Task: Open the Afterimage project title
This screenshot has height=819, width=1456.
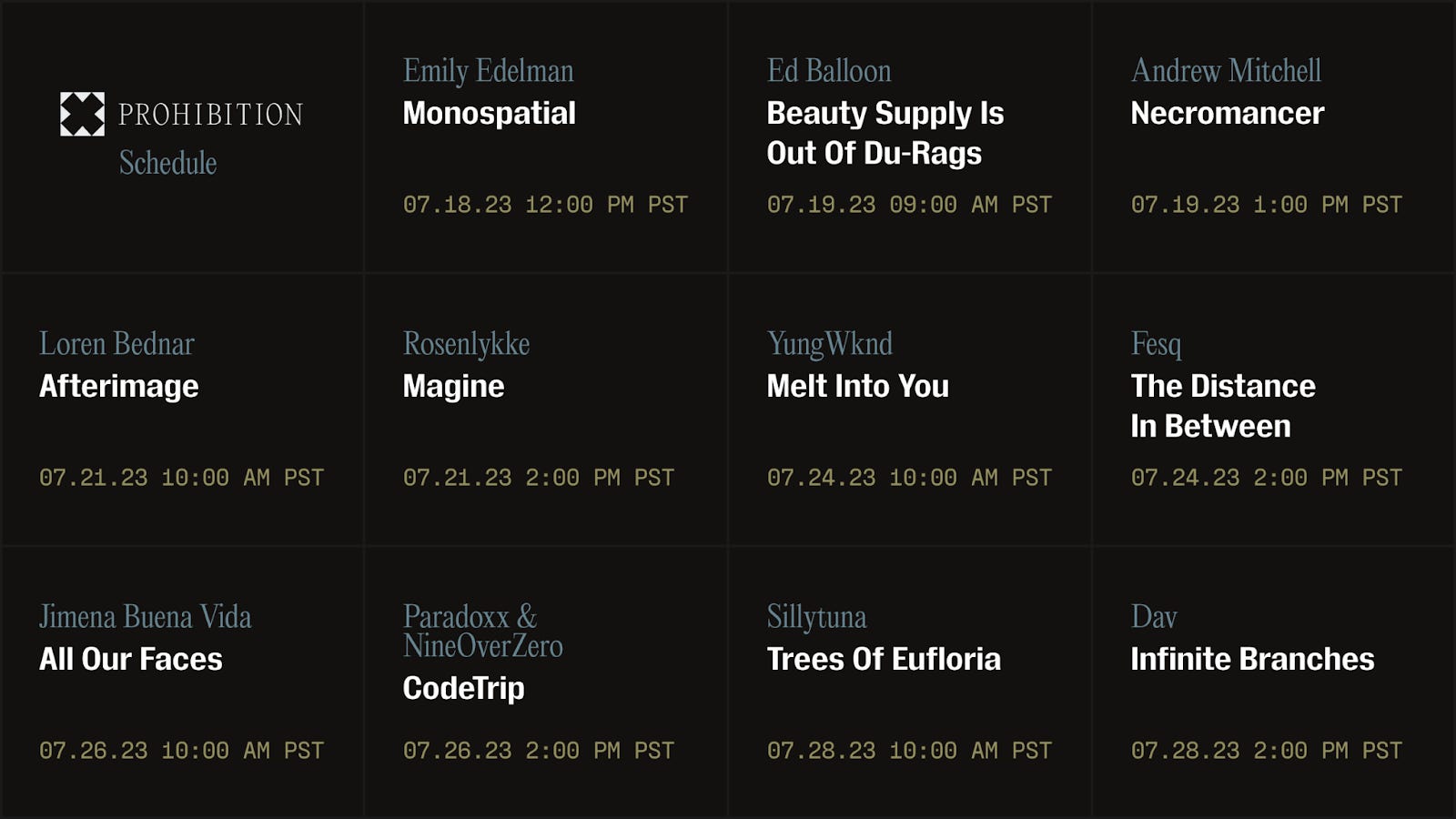Action: click(118, 387)
